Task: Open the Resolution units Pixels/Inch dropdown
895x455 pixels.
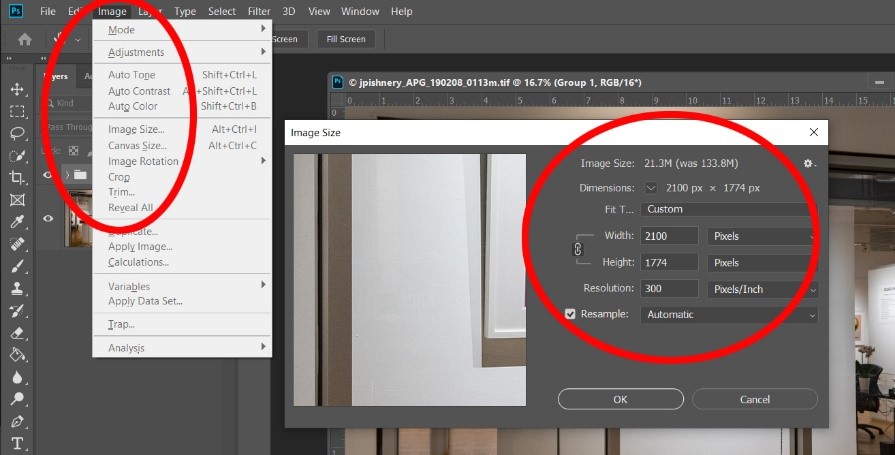Action: point(763,289)
